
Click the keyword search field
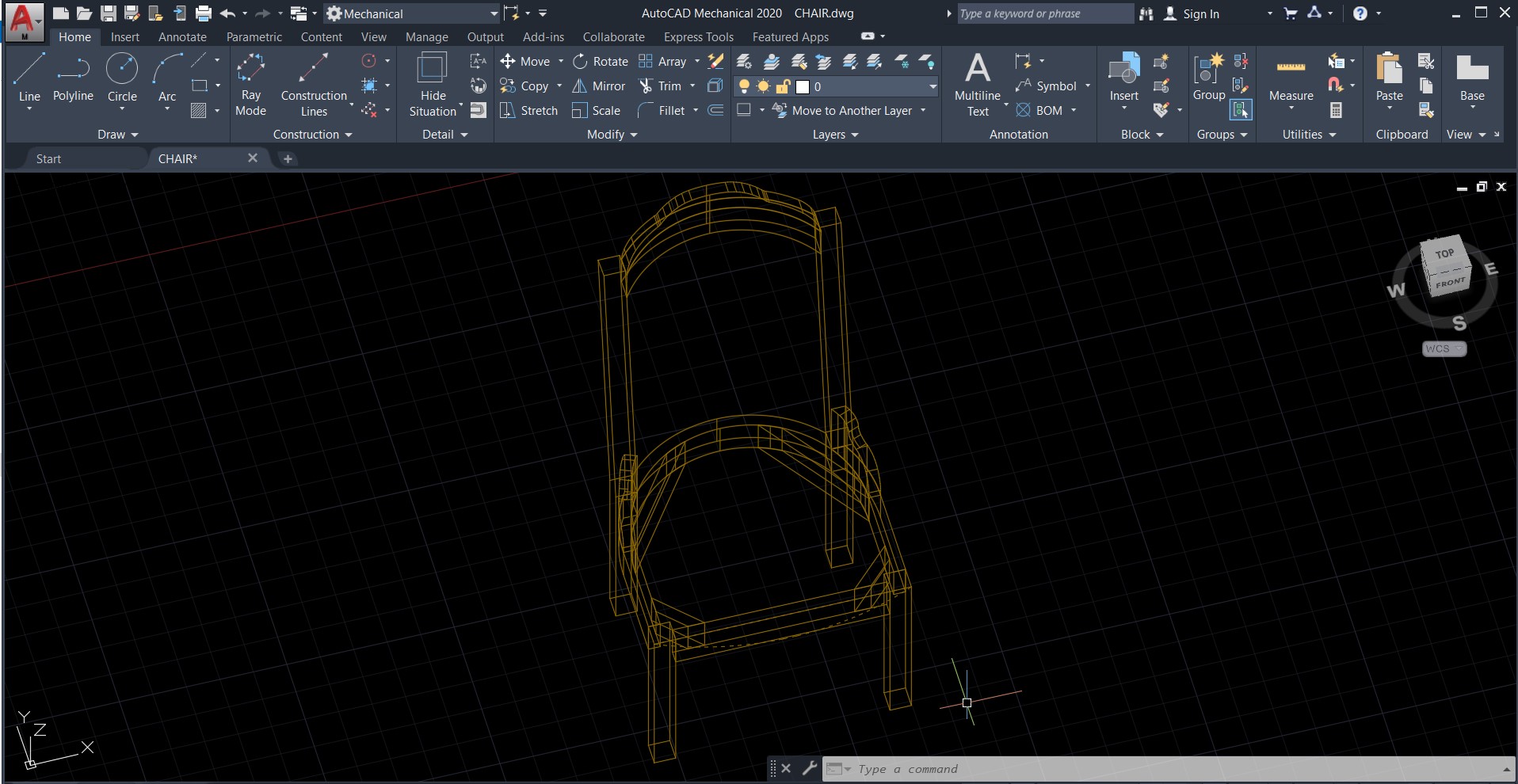[x=1044, y=13]
